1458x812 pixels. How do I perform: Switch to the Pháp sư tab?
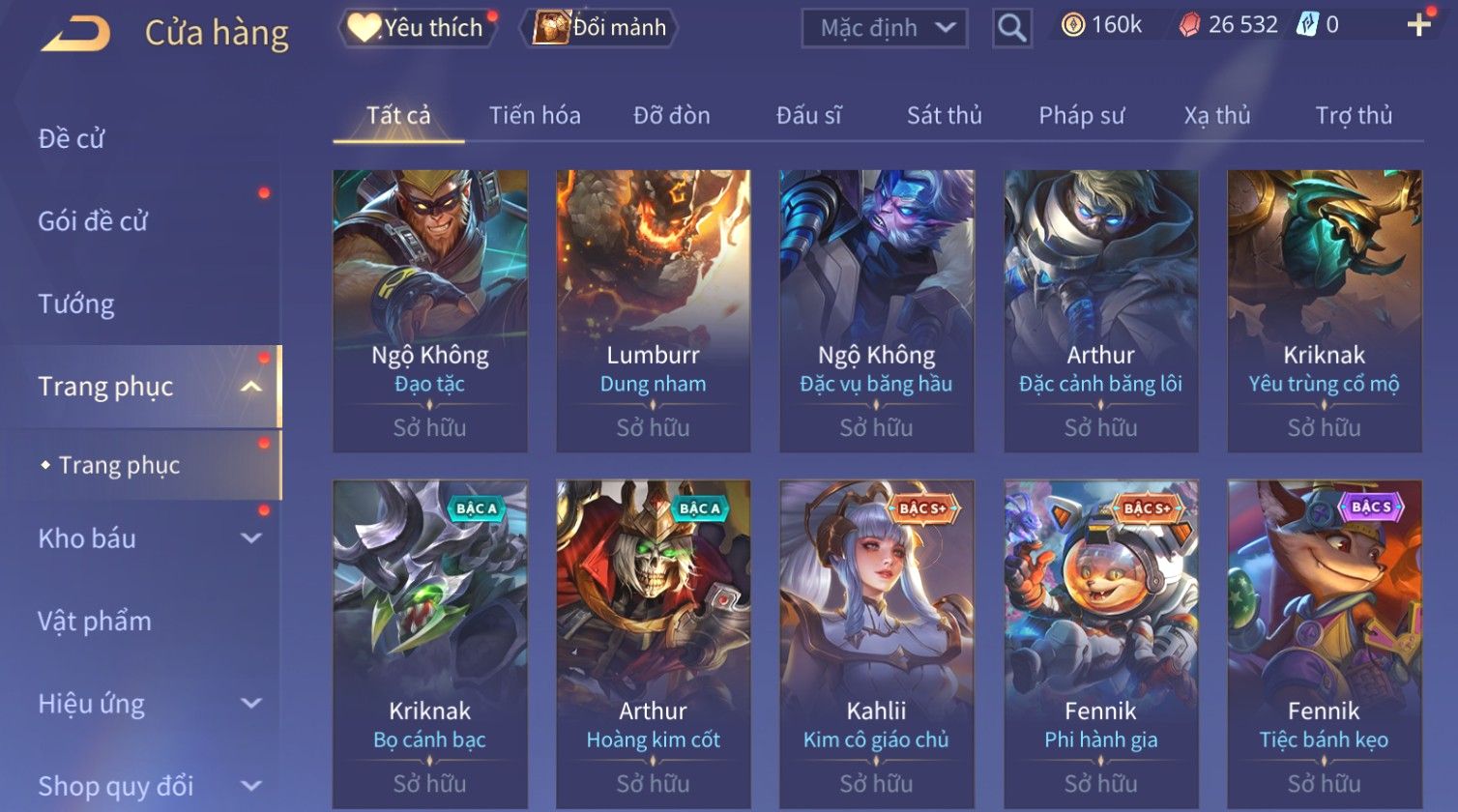1081,116
